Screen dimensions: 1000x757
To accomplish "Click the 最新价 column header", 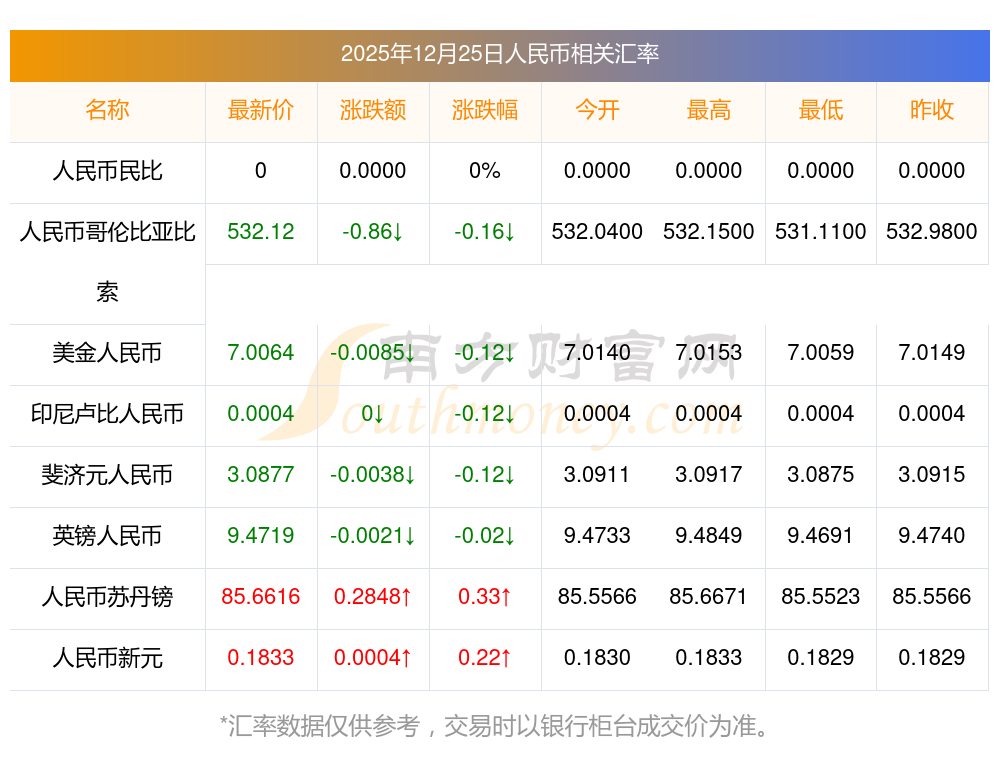I will (260, 110).
